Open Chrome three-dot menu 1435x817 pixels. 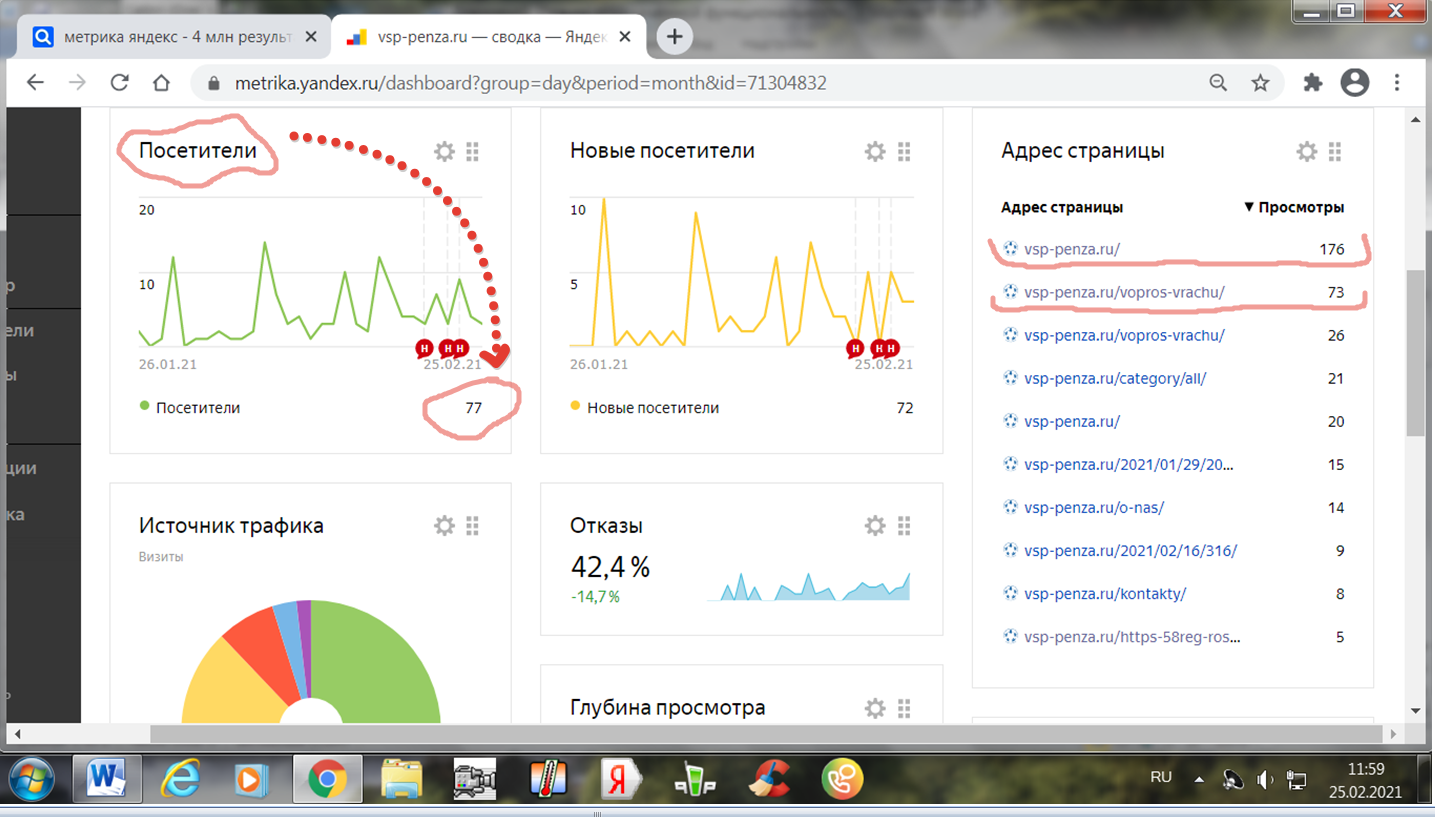click(1397, 83)
